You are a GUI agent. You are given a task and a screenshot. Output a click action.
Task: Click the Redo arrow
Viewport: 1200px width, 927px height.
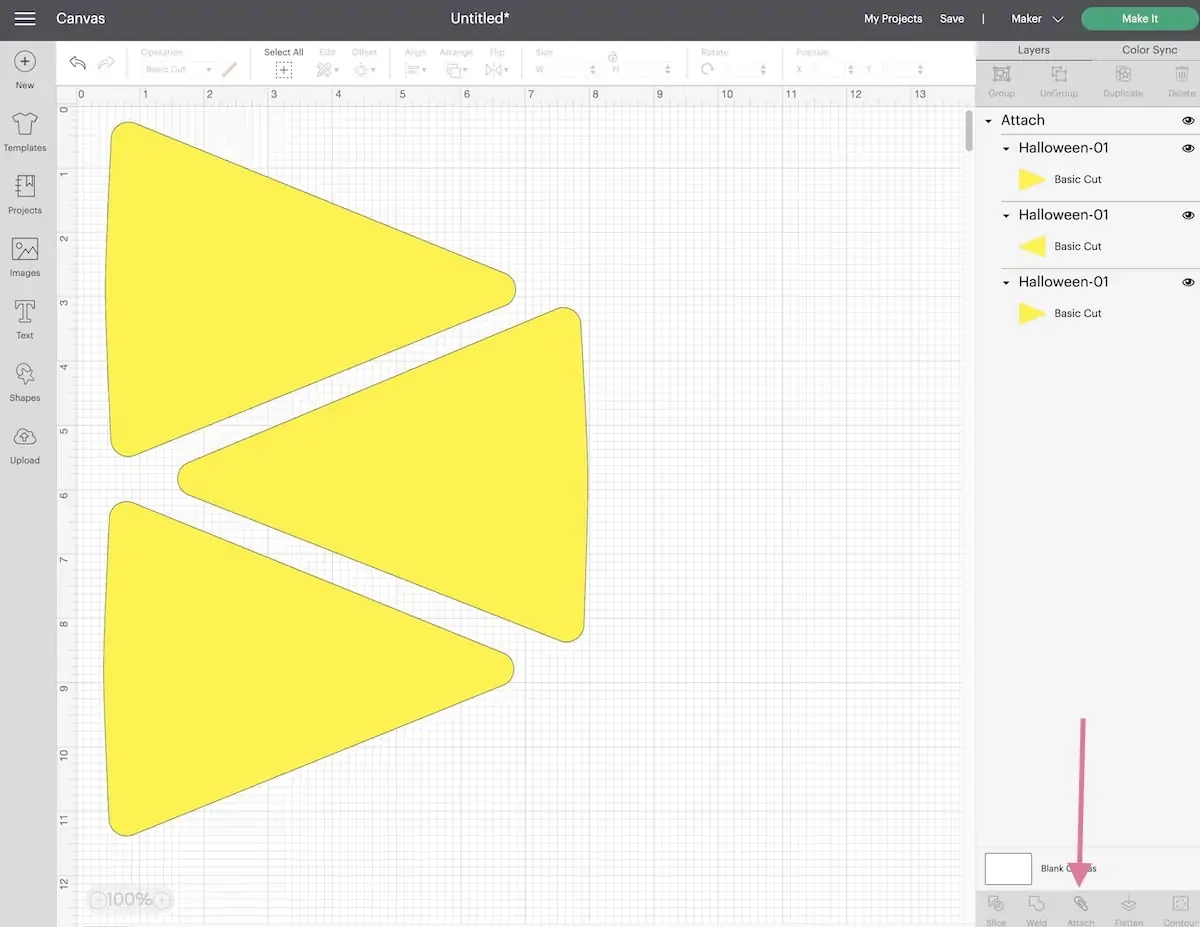(x=105, y=63)
